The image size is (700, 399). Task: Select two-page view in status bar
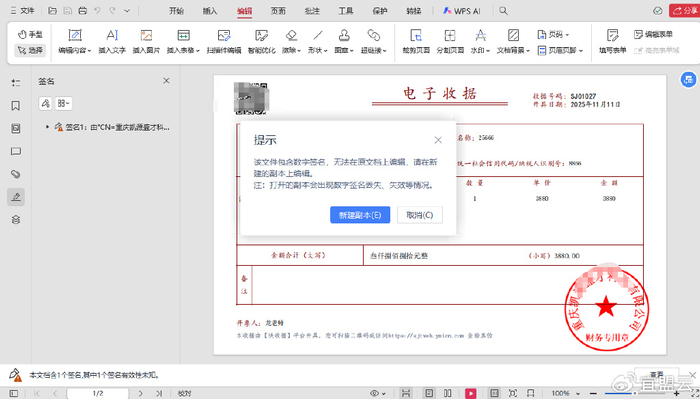447,393
